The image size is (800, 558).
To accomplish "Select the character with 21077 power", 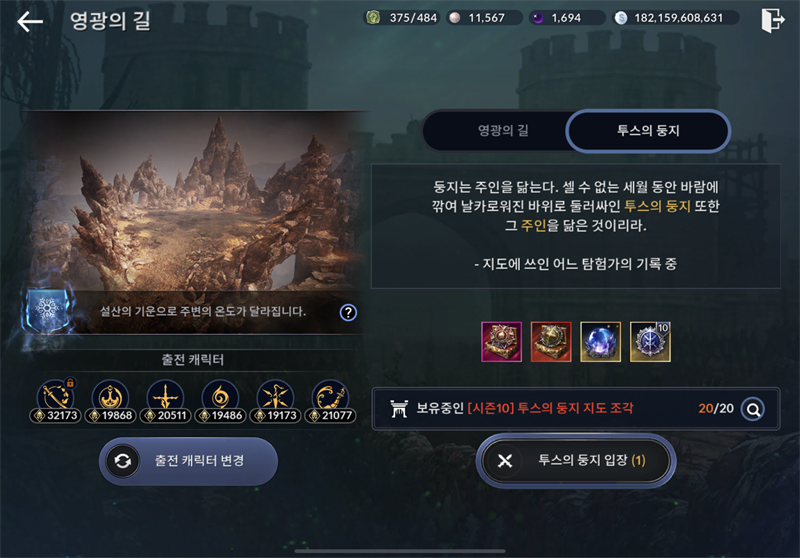I will click(331, 402).
